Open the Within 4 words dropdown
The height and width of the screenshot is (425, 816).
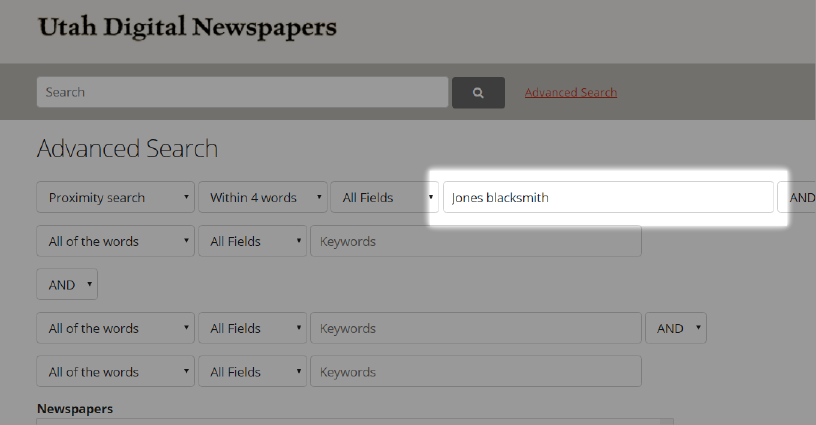click(263, 197)
